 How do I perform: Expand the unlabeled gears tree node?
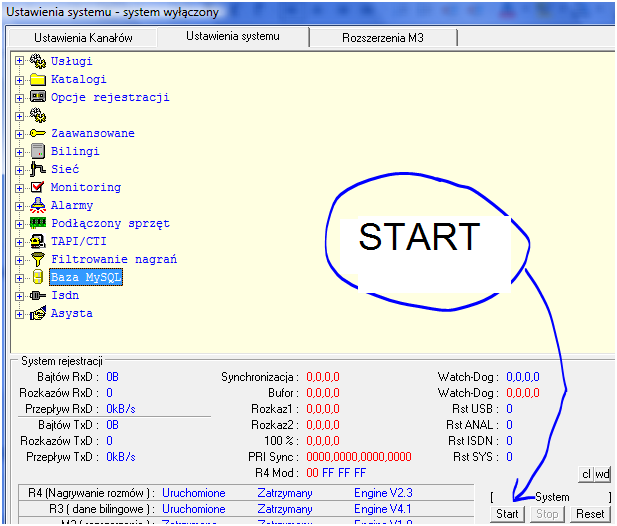point(19,116)
